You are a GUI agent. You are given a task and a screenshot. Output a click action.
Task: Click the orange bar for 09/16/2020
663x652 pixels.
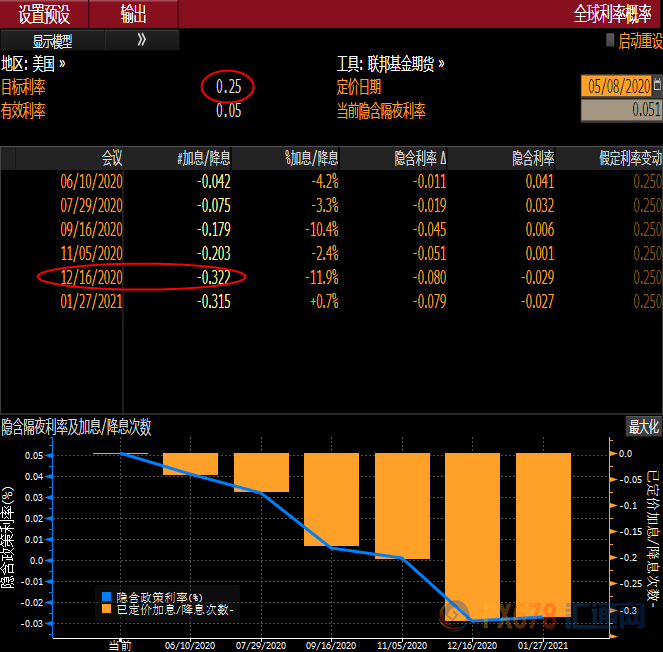331,499
